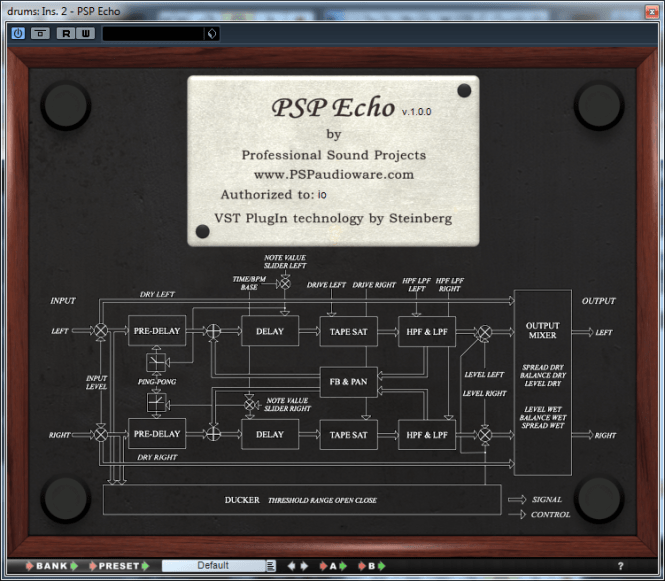Click the green arrow right of PRESET
The image size is (665, 581).
click(145, 566)
